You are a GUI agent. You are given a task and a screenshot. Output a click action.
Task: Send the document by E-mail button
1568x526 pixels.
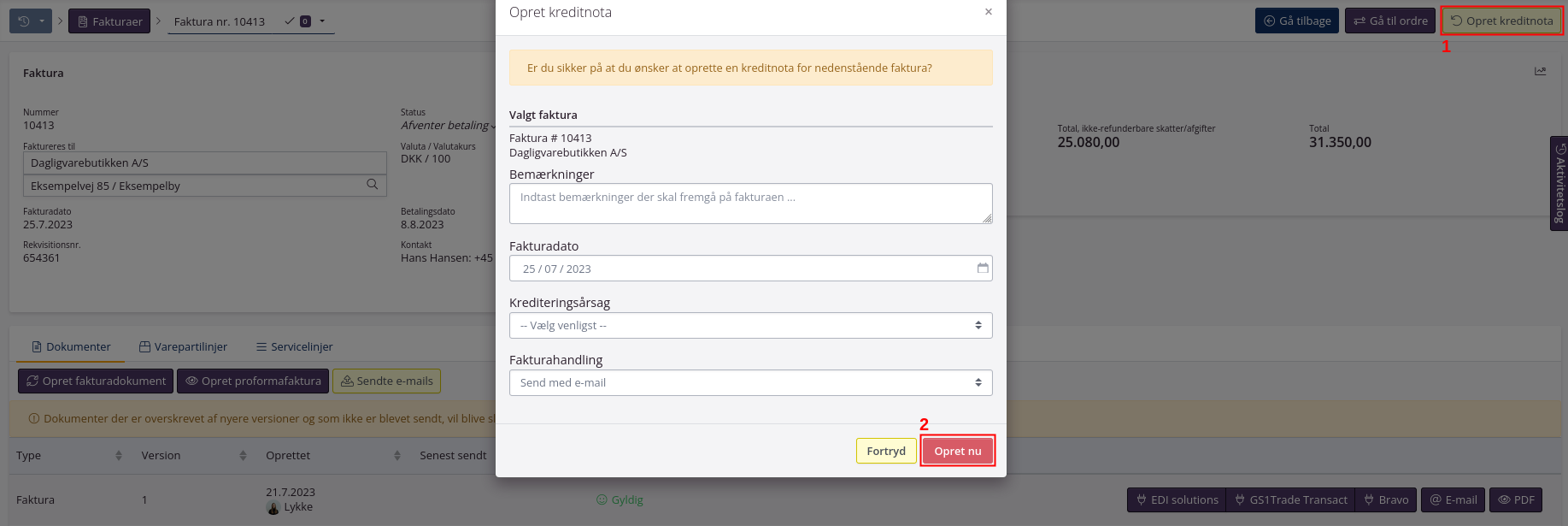point(1453,500)
